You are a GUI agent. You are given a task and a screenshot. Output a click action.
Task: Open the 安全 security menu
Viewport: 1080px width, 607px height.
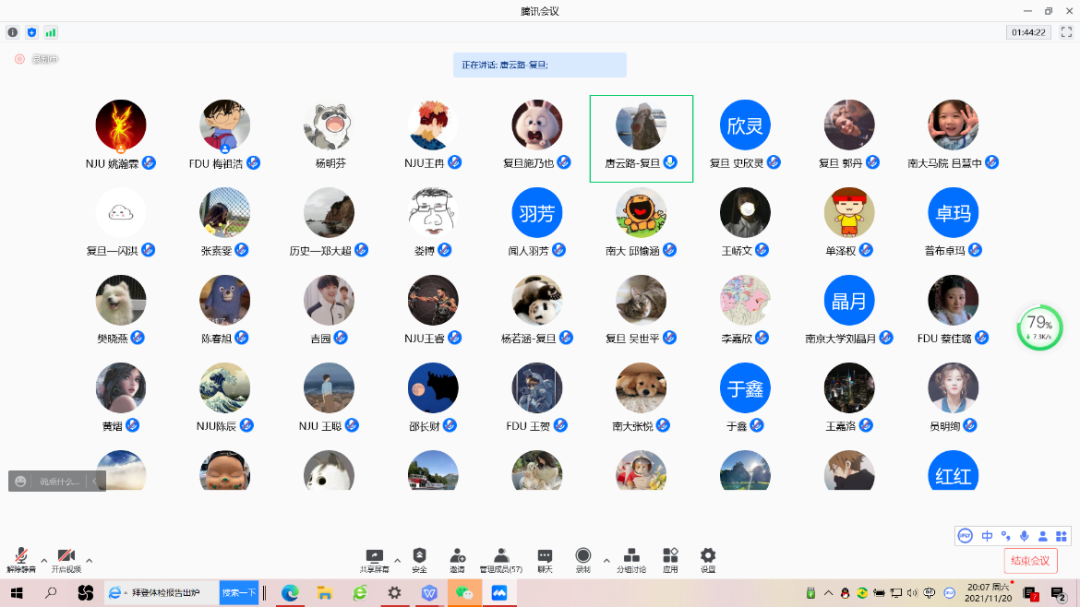(419, 559)
